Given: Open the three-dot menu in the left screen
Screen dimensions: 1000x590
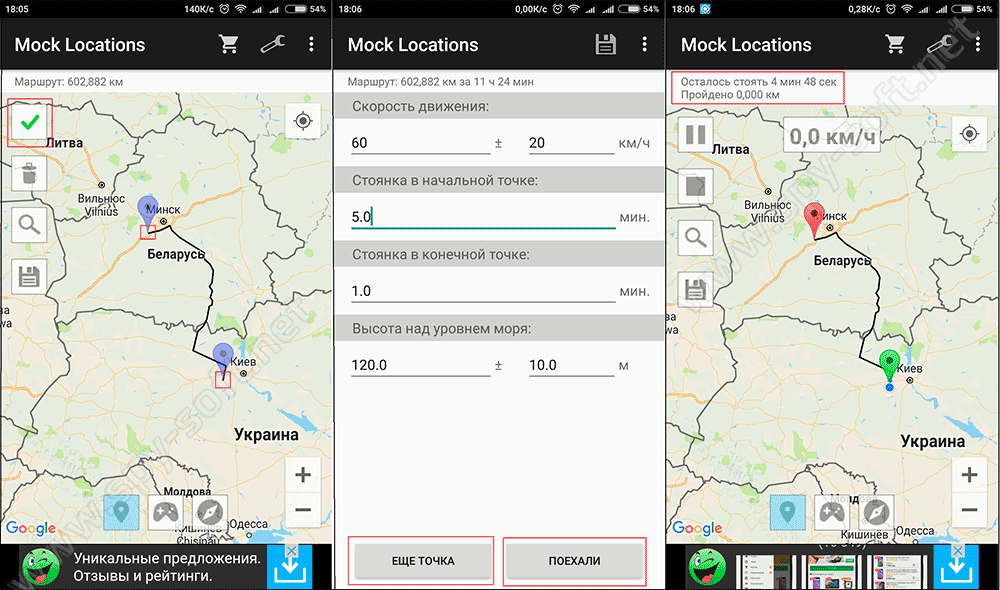Looking at the screenshot, I should 312,45.
